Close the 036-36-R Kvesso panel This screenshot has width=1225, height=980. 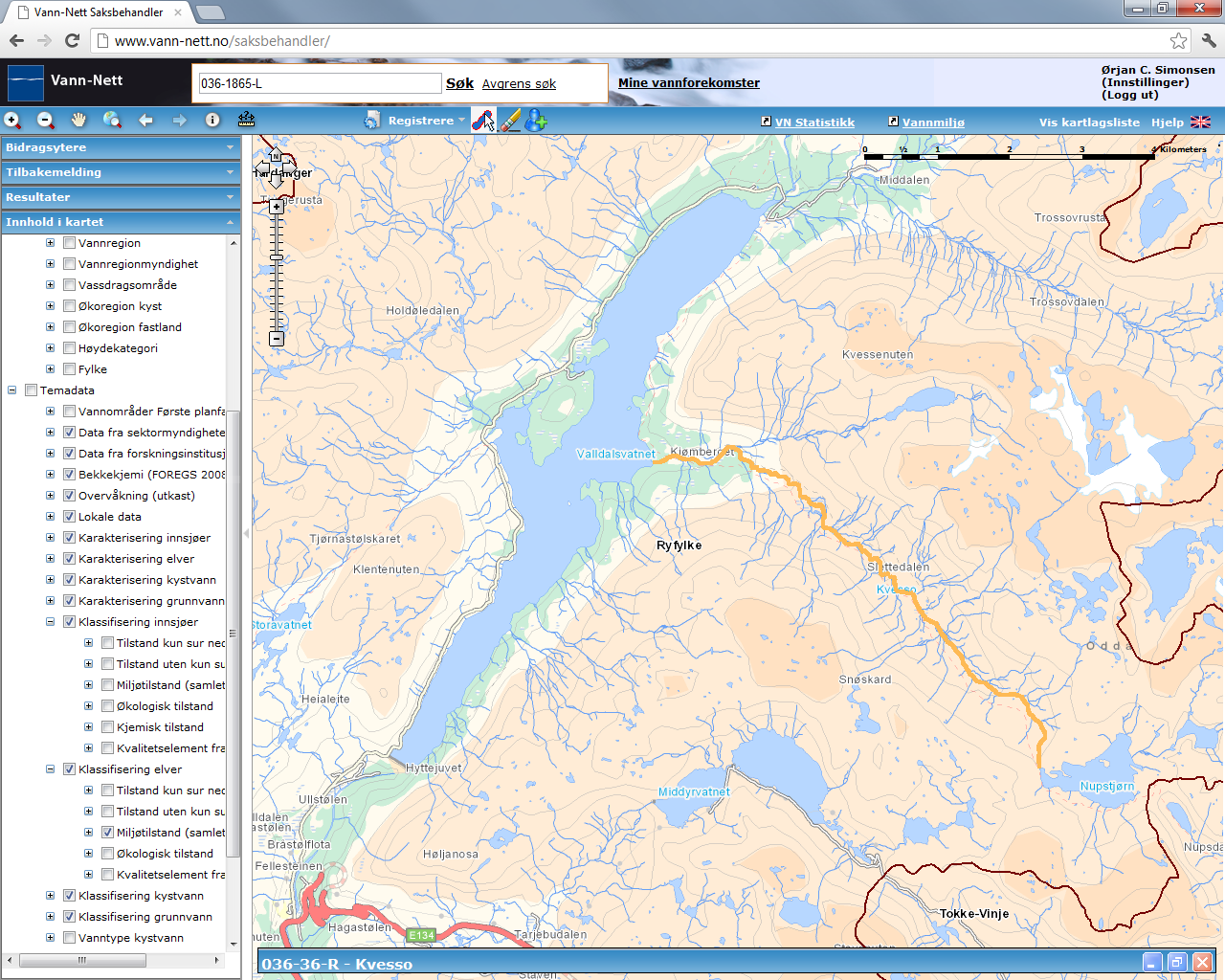(x=1202, y=963)
